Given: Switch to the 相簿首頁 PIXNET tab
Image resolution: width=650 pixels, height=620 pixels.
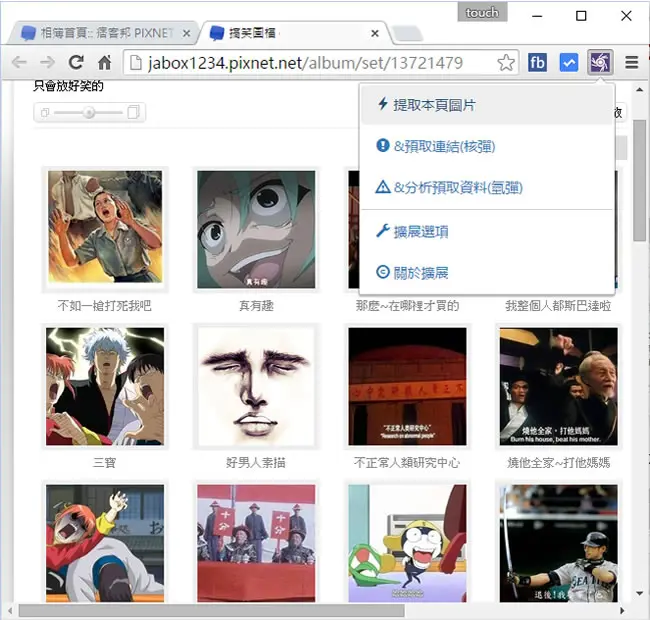Looking at the screenshot, I should coord(106,33).
